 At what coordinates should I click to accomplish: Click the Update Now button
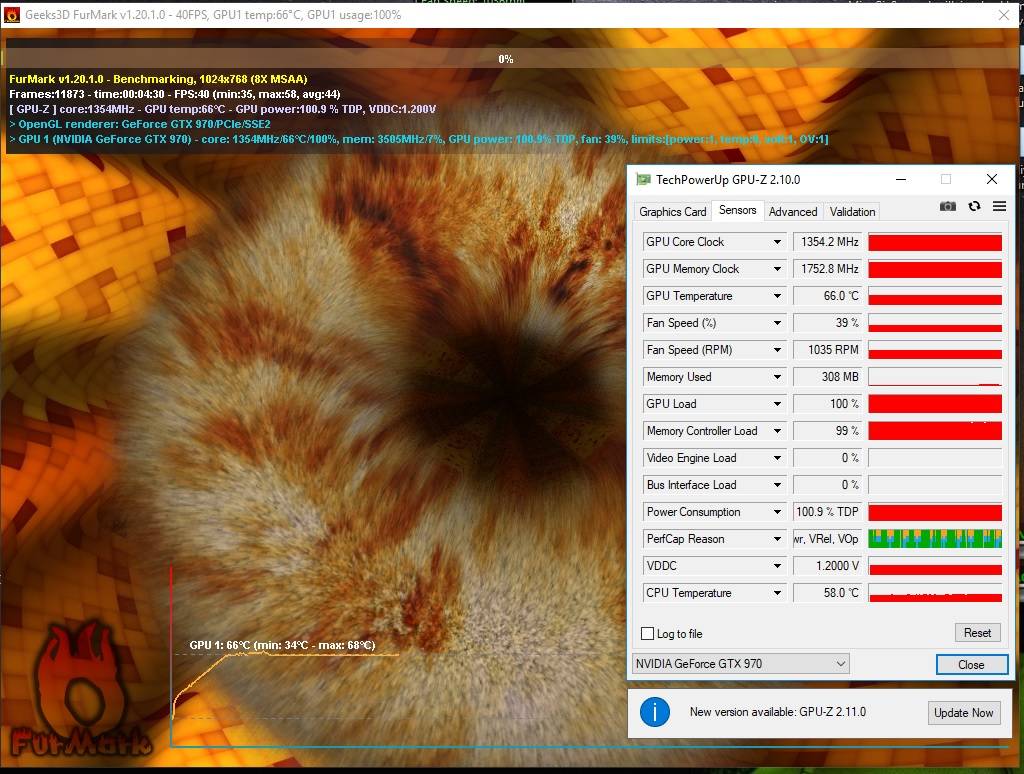[x=963, y=713]
